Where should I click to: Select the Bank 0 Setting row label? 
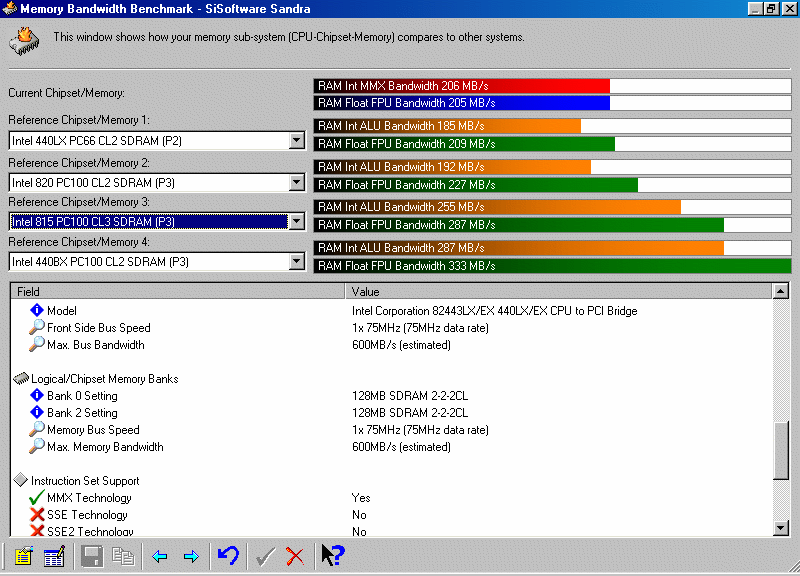tap(82, 396)
